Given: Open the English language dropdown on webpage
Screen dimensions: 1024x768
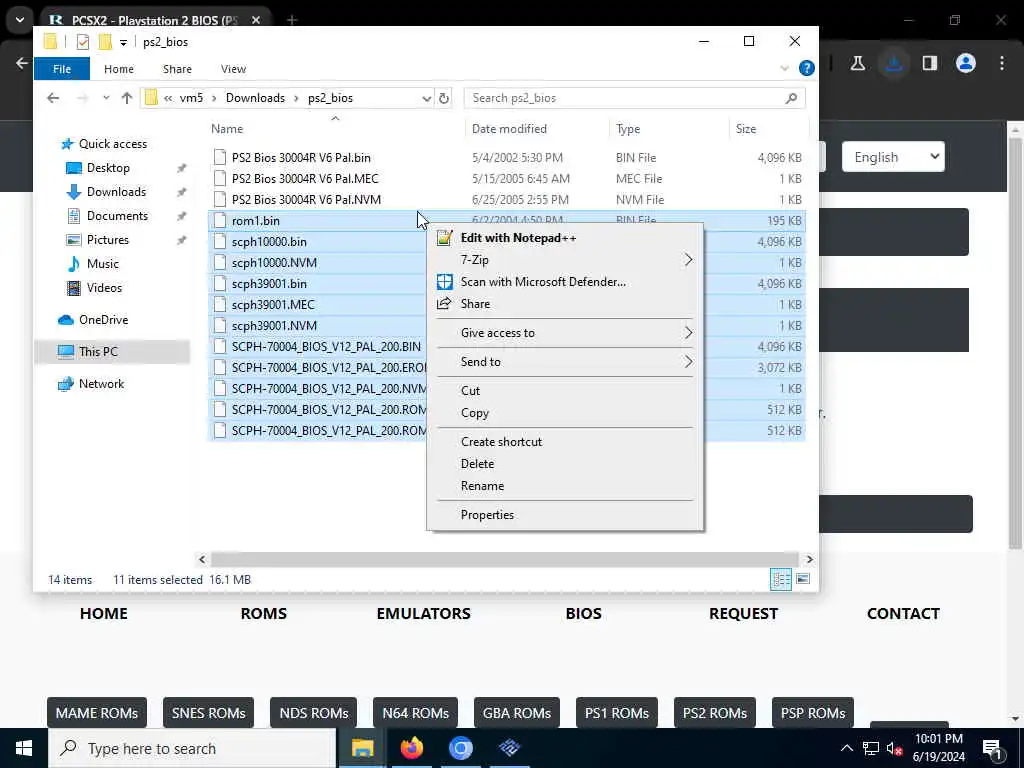Looking at the screenshot, I should click(x=893, y=157).
